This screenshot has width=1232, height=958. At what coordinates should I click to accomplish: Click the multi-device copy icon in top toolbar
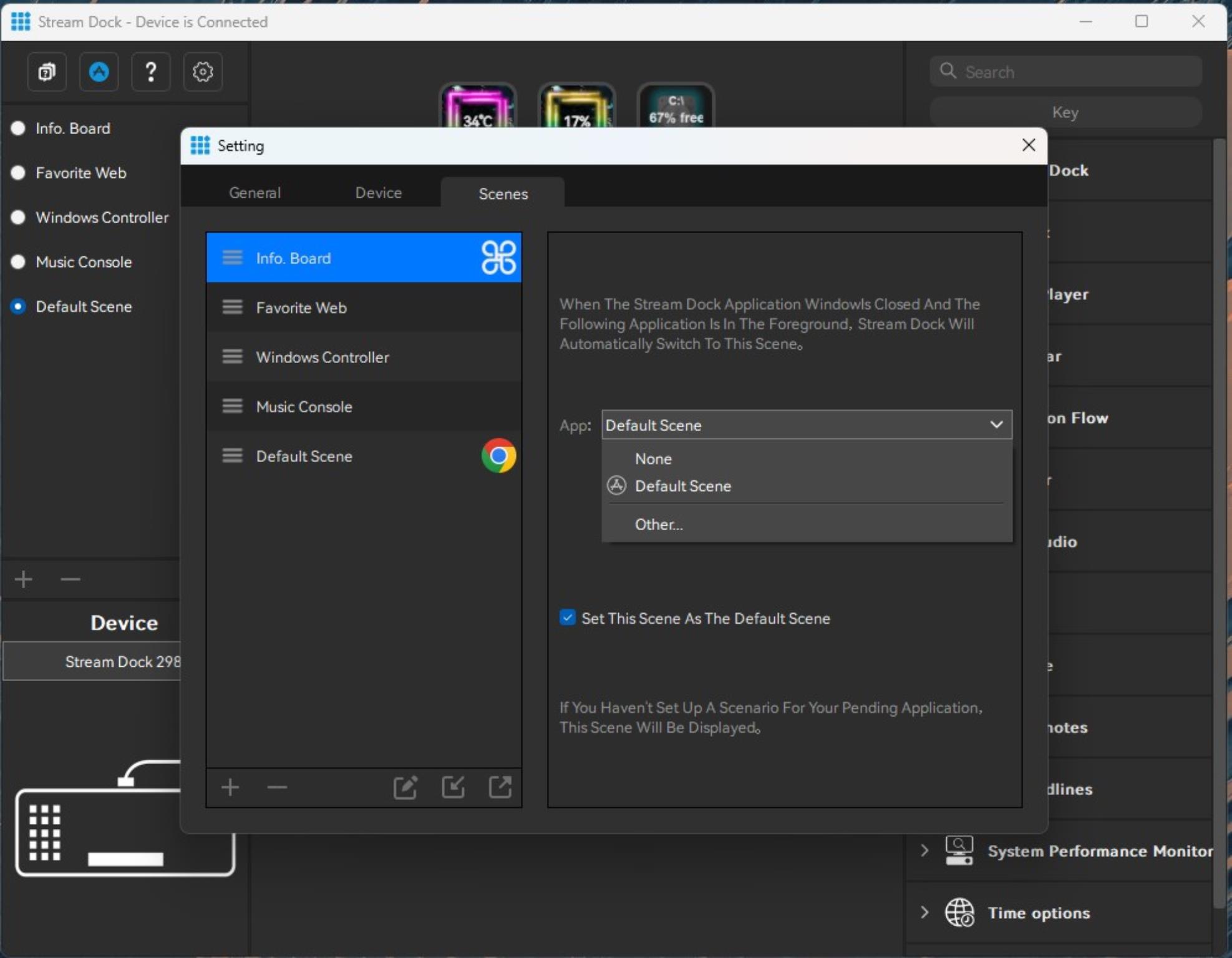coord(47,72)
